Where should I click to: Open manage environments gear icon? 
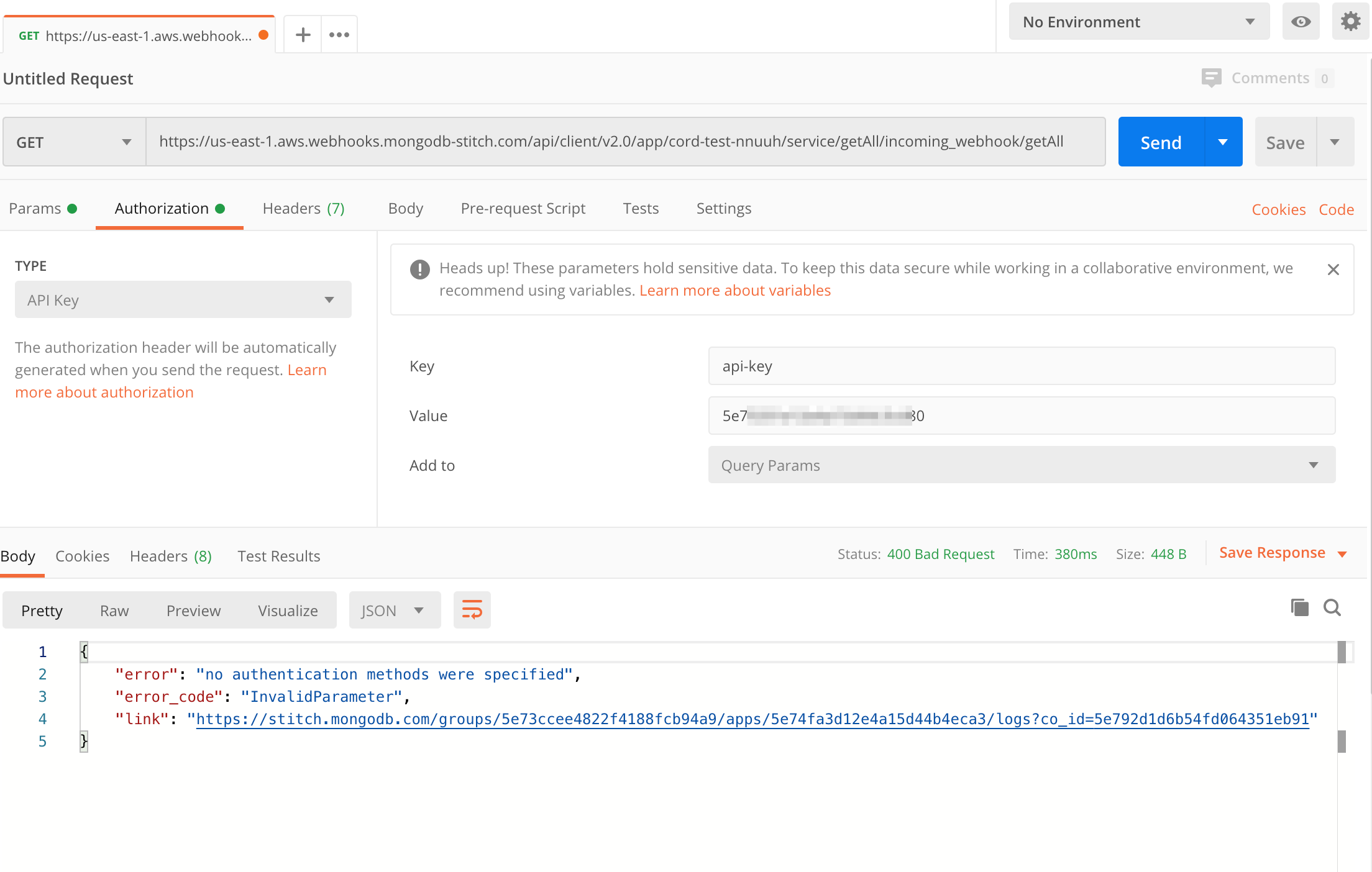[x=1350, y=22]
